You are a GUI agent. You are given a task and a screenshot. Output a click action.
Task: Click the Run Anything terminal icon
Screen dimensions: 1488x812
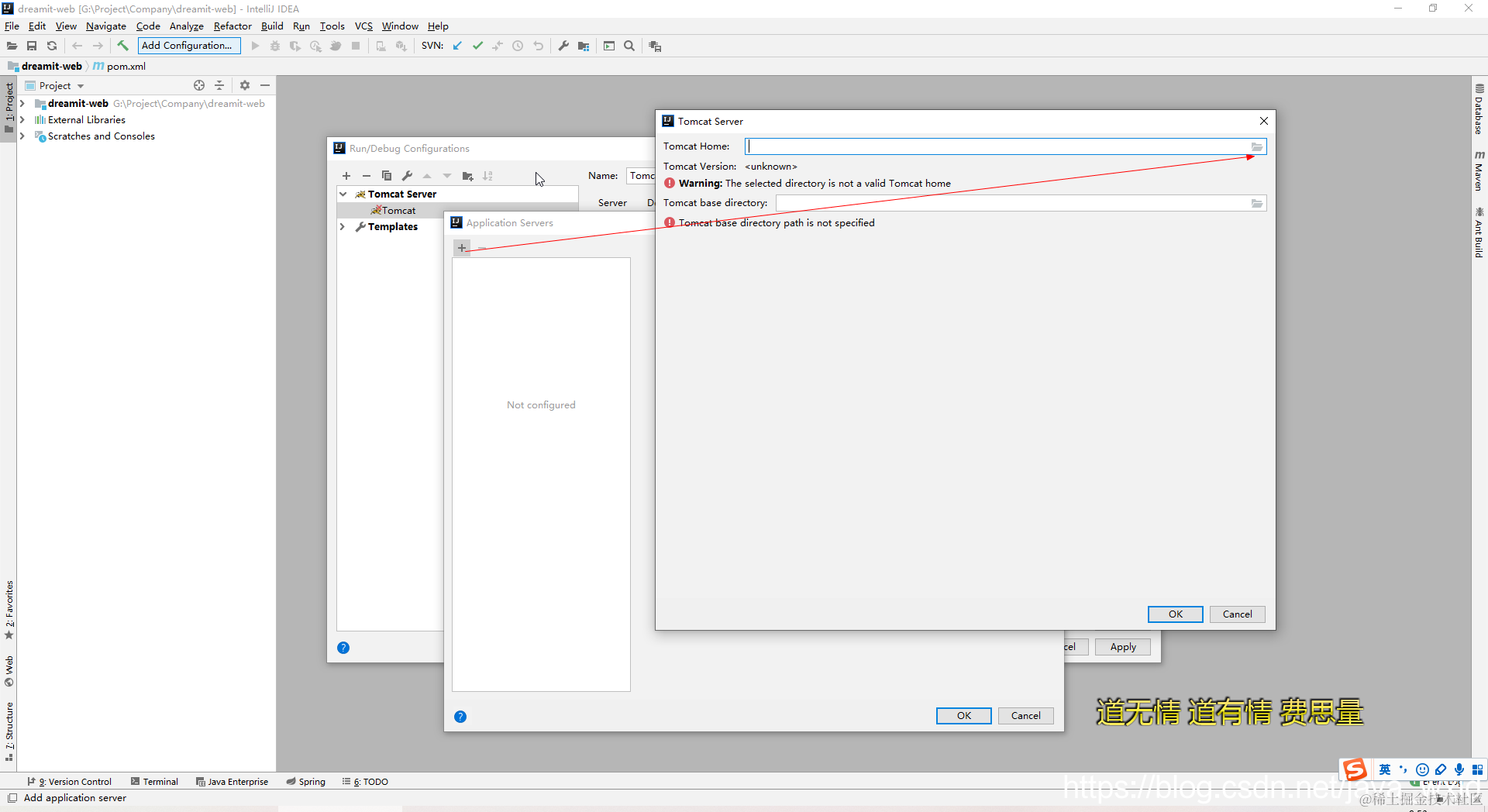(x=609, y=46)
